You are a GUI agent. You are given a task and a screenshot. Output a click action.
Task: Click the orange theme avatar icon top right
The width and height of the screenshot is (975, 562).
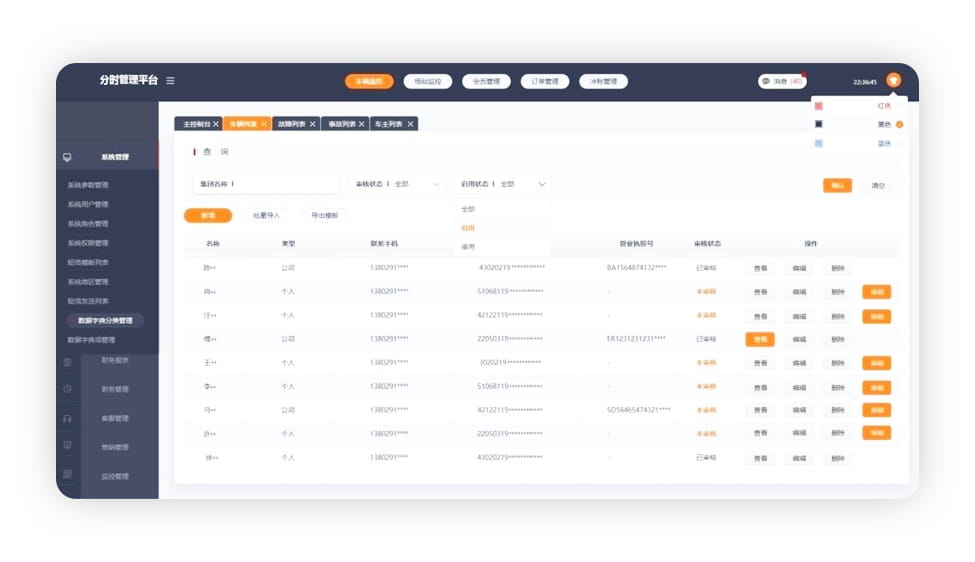894,80
